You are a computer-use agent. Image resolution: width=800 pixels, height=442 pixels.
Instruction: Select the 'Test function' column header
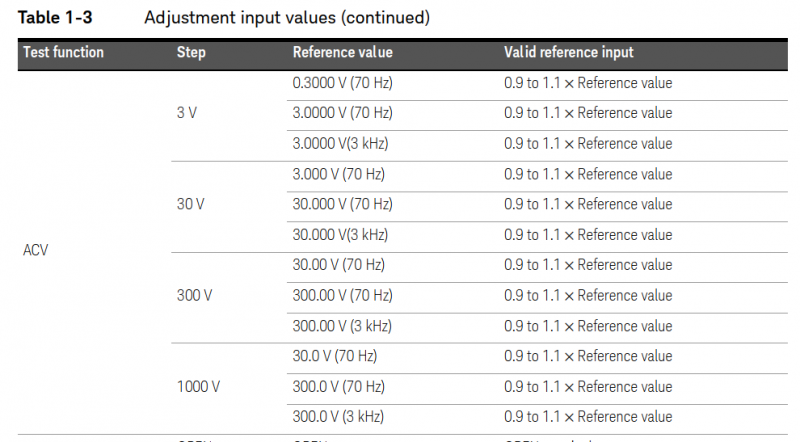pos(63,53)
